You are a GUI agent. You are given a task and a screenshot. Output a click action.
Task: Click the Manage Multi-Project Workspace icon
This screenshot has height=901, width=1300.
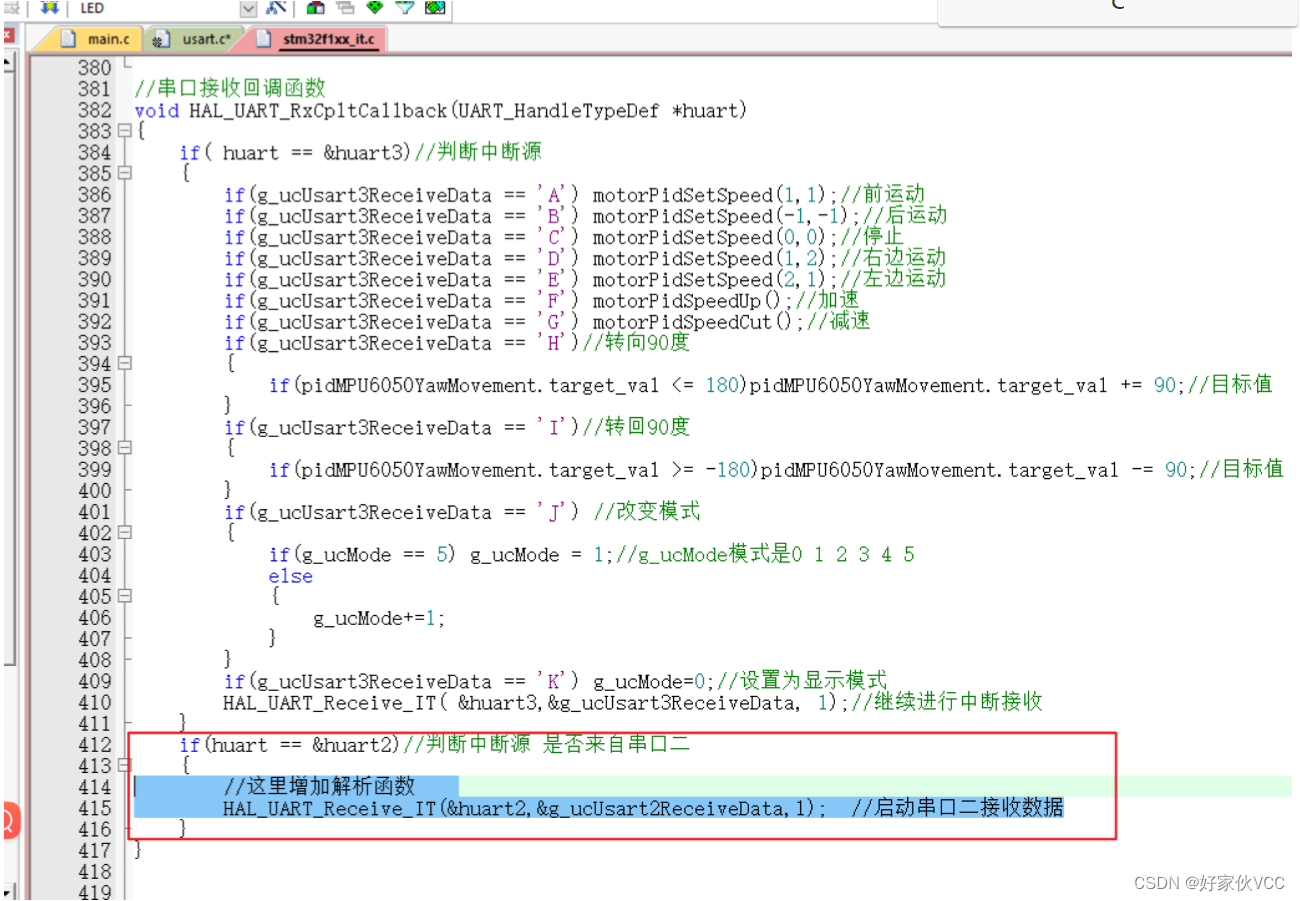tap(345, 8)
